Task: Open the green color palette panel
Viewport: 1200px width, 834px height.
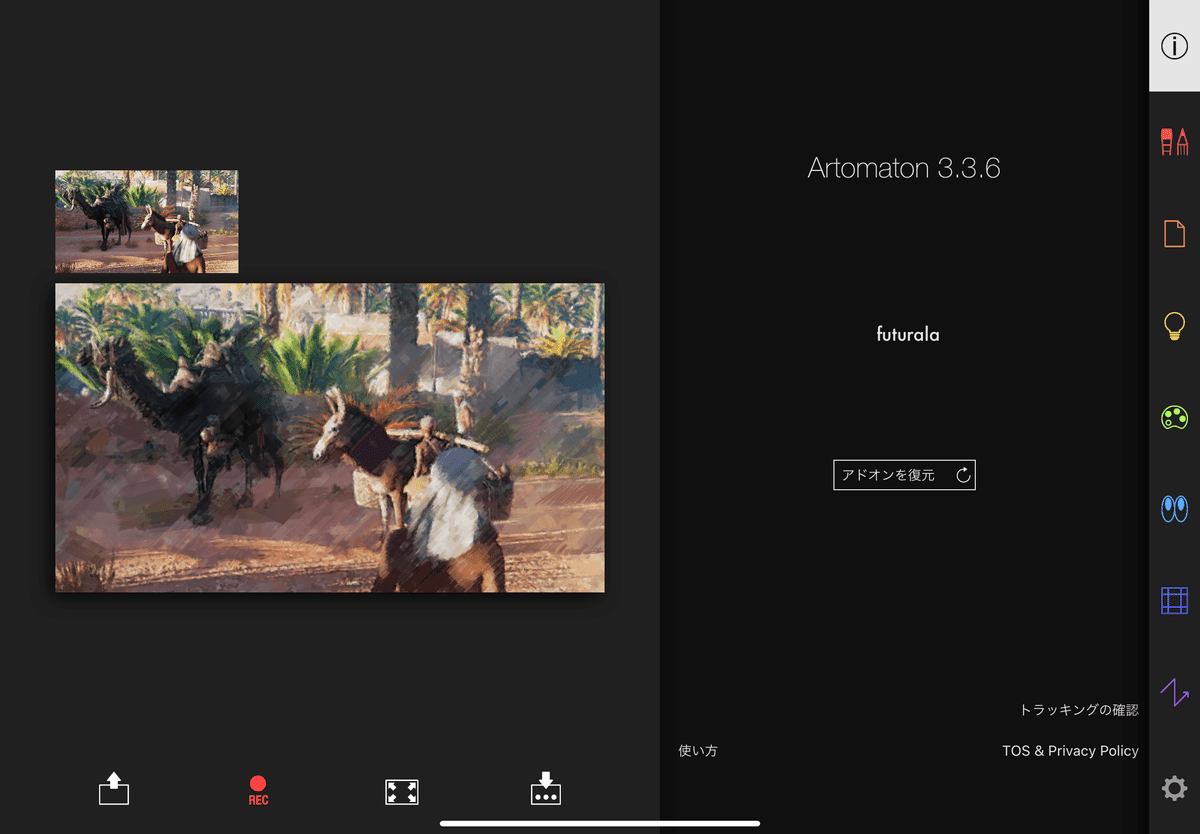Action: 1174,417
